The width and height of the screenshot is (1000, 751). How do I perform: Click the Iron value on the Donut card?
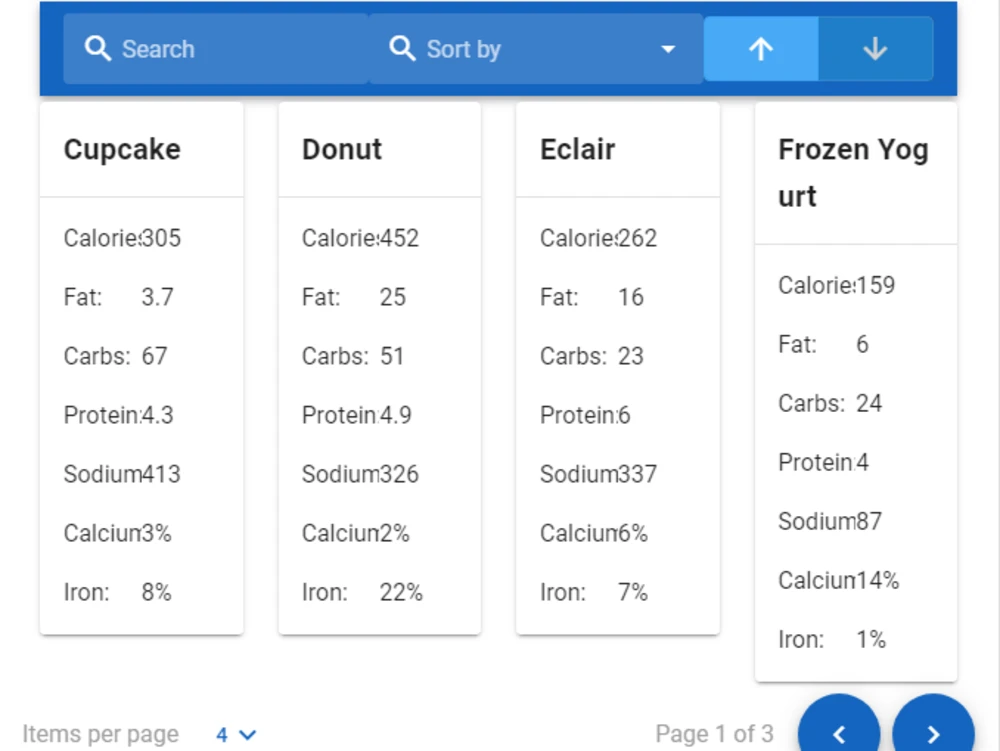point(401,592)
